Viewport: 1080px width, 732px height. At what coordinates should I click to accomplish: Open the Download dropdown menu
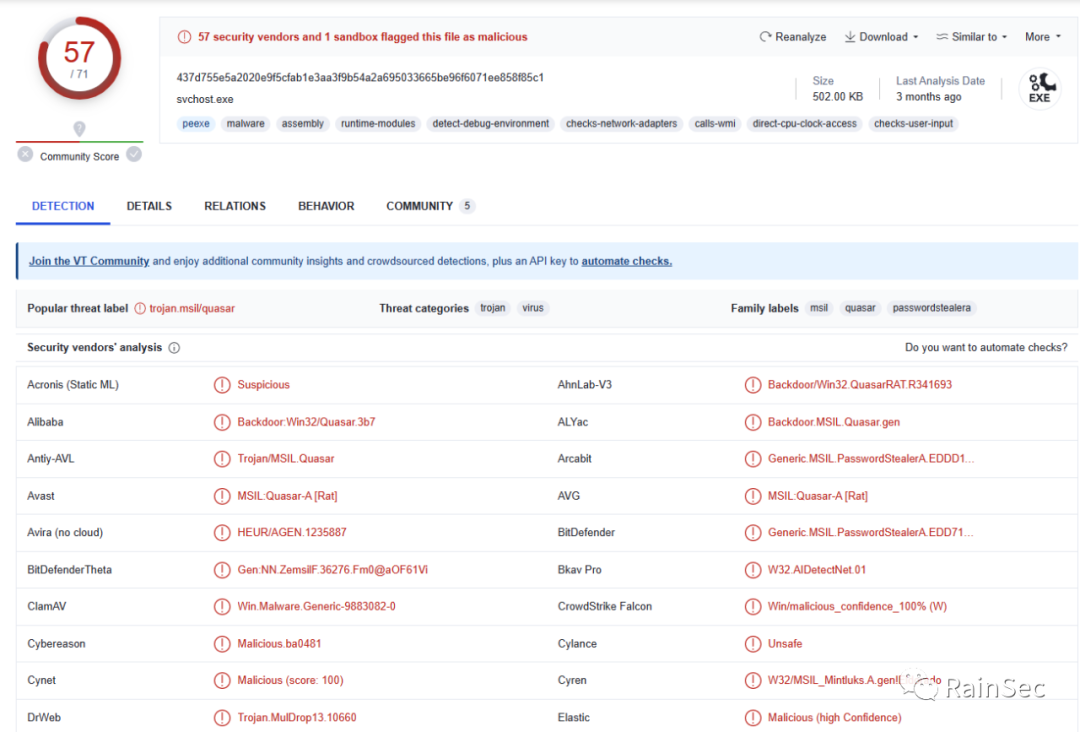(881, 36)
